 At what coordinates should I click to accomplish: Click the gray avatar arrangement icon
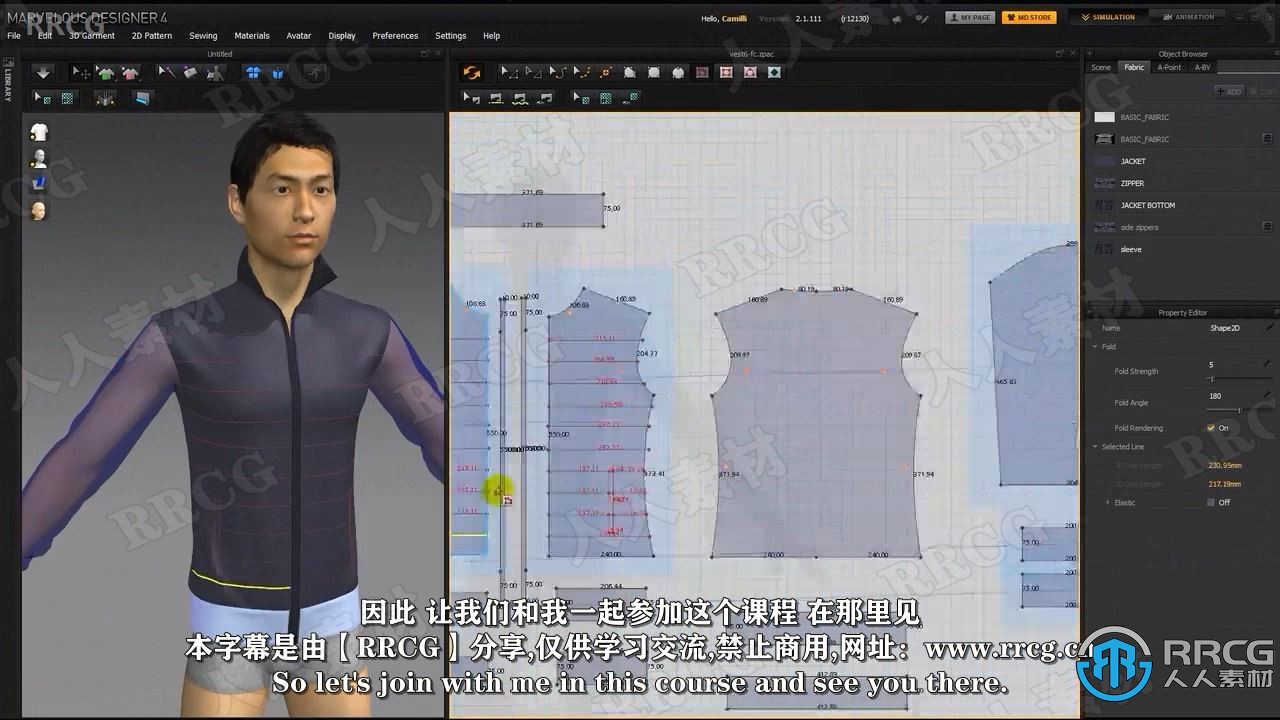coord(215,73)
